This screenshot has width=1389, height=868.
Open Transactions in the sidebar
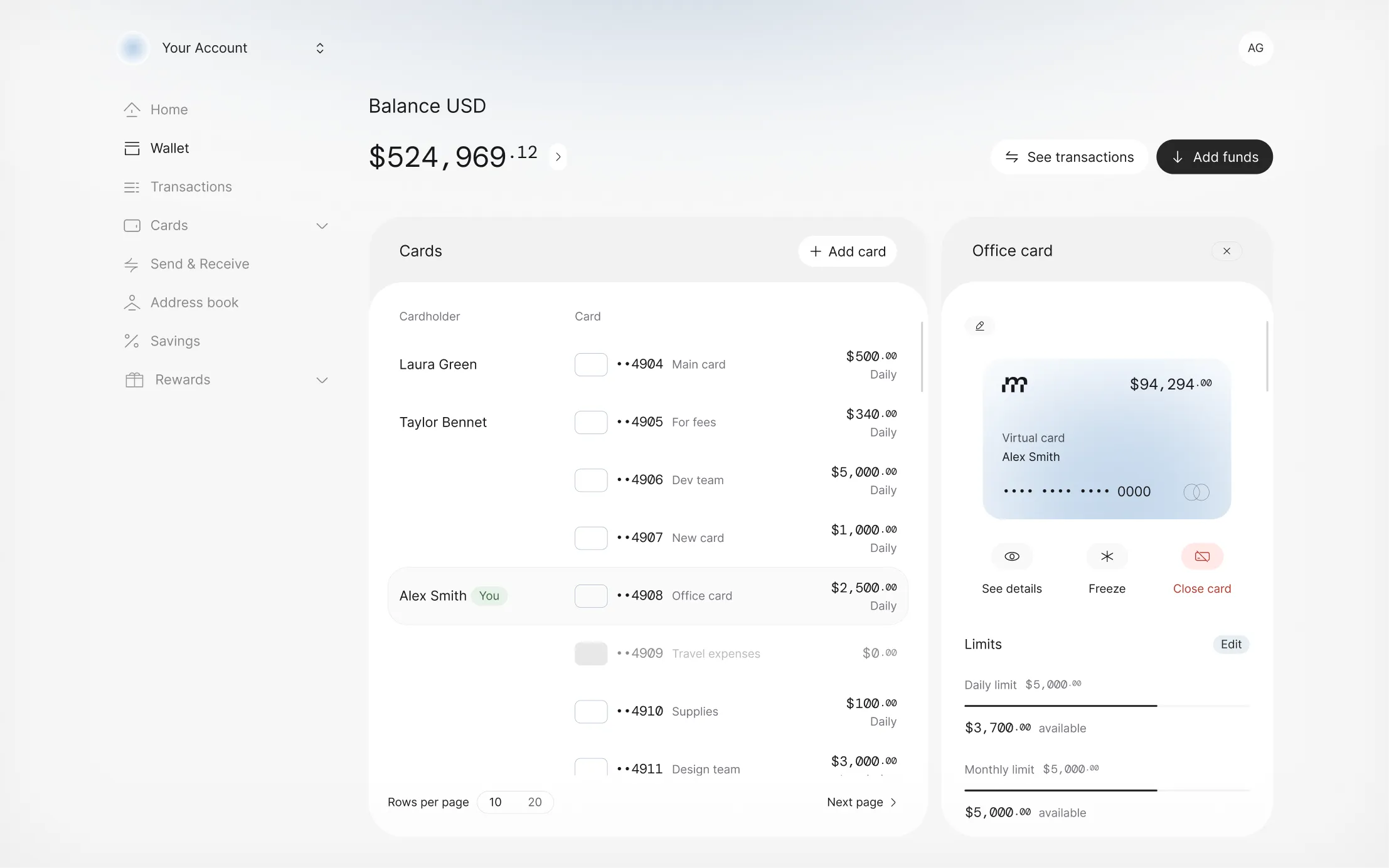(191, 187)
